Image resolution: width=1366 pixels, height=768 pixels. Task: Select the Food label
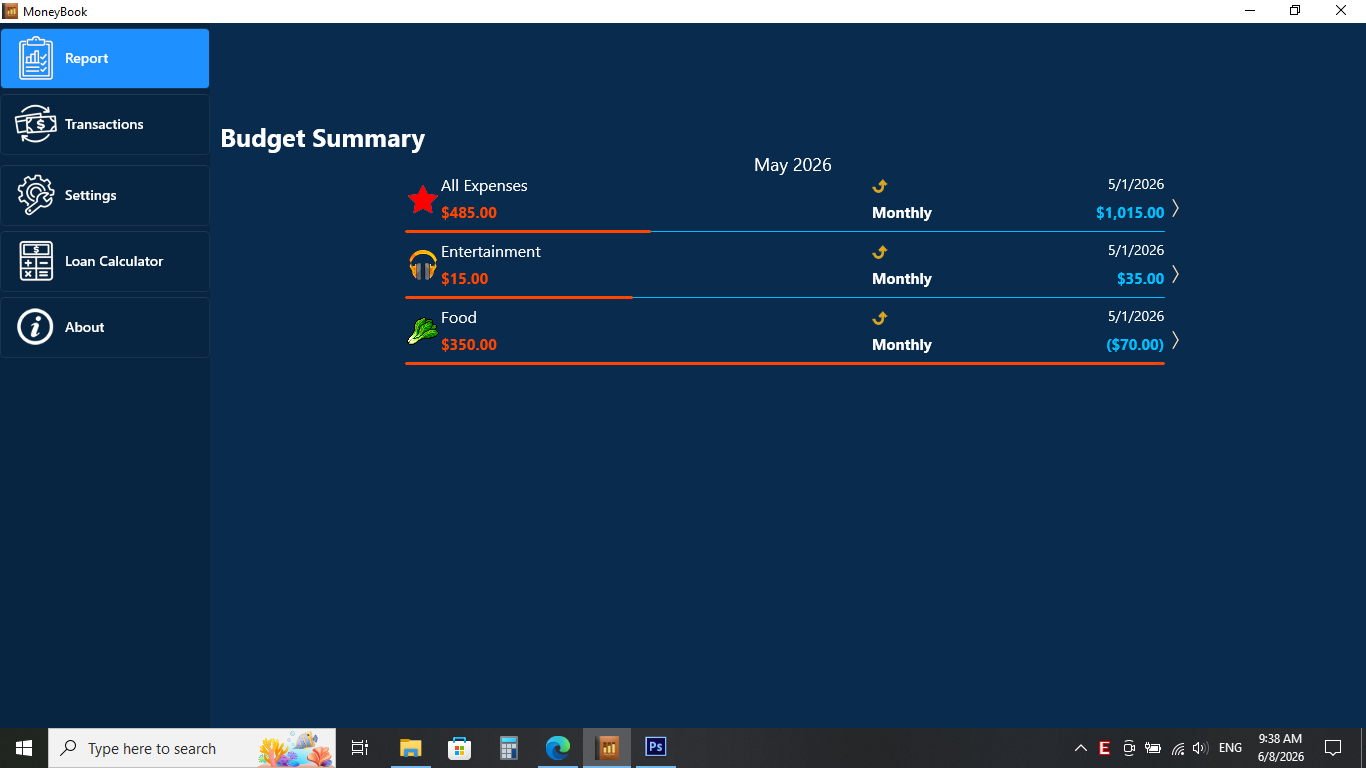[459, 318]
